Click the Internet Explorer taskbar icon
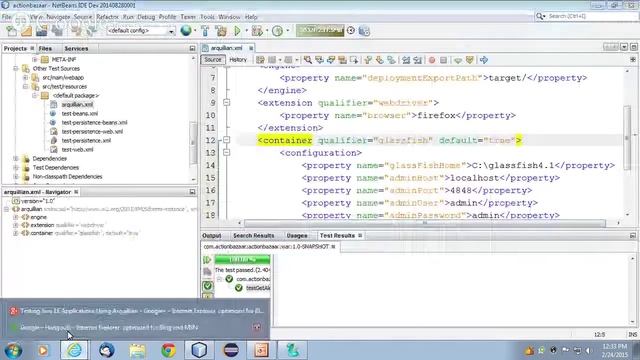This screenshot has width=640, height=360. 74,350
